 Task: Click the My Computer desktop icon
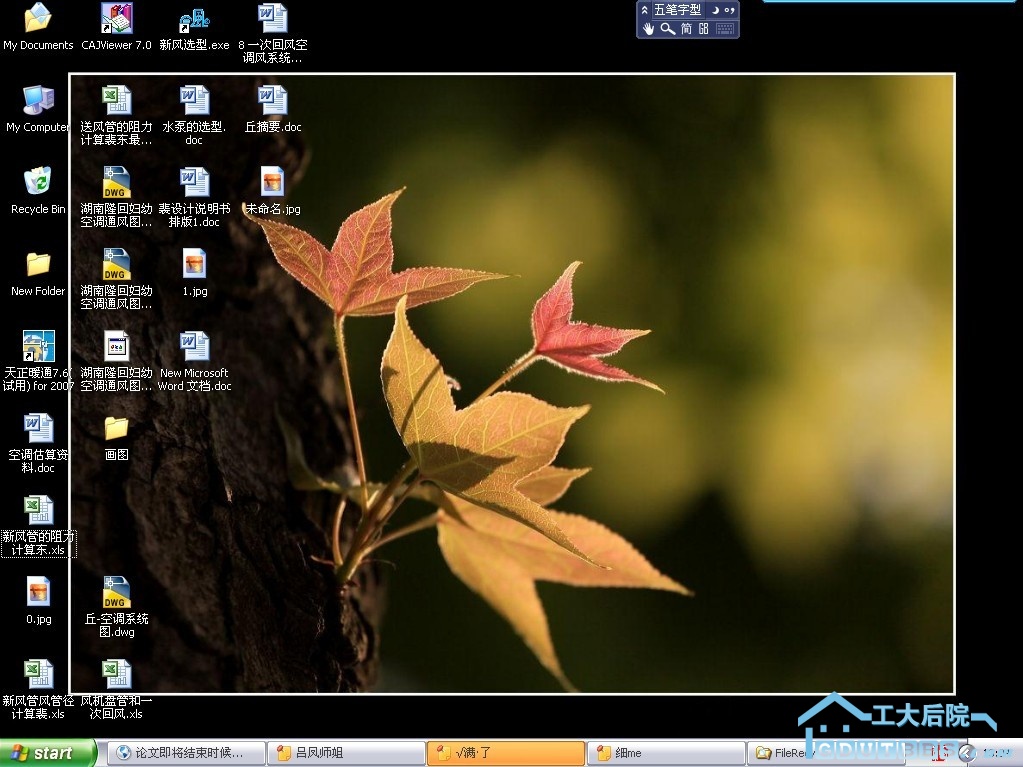[x=38, y=100]
